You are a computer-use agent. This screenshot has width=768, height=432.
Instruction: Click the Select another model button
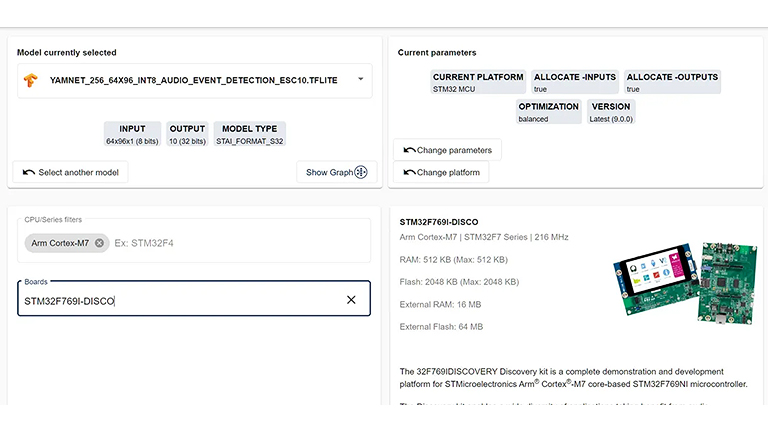70,172
